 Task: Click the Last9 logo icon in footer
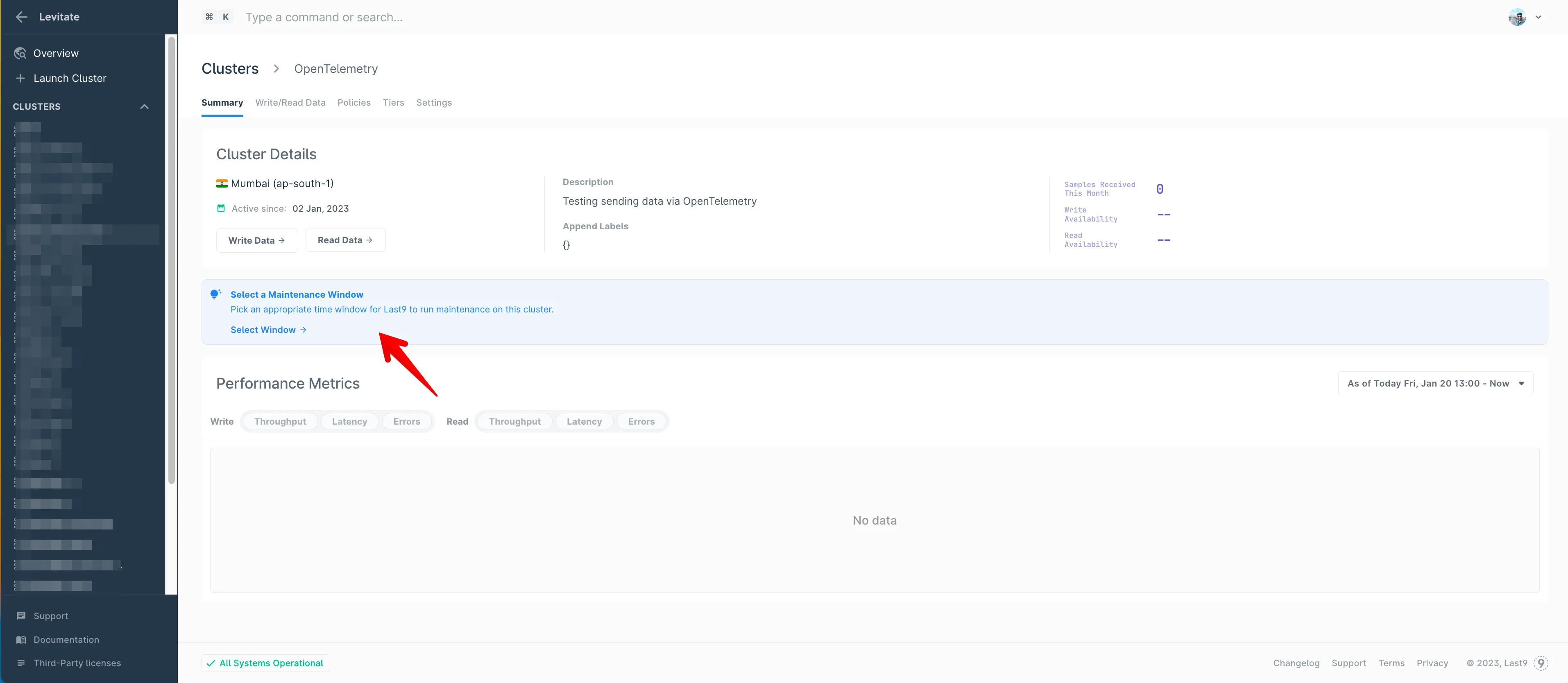tap(1541, 663)
